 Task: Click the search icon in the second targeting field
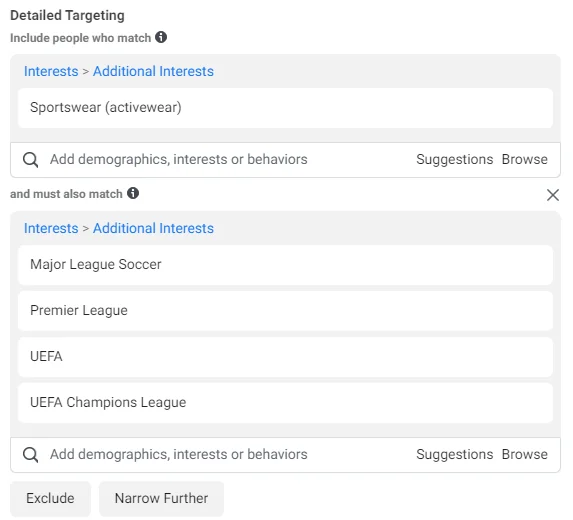pyautogui.click(x=30, y=455)
